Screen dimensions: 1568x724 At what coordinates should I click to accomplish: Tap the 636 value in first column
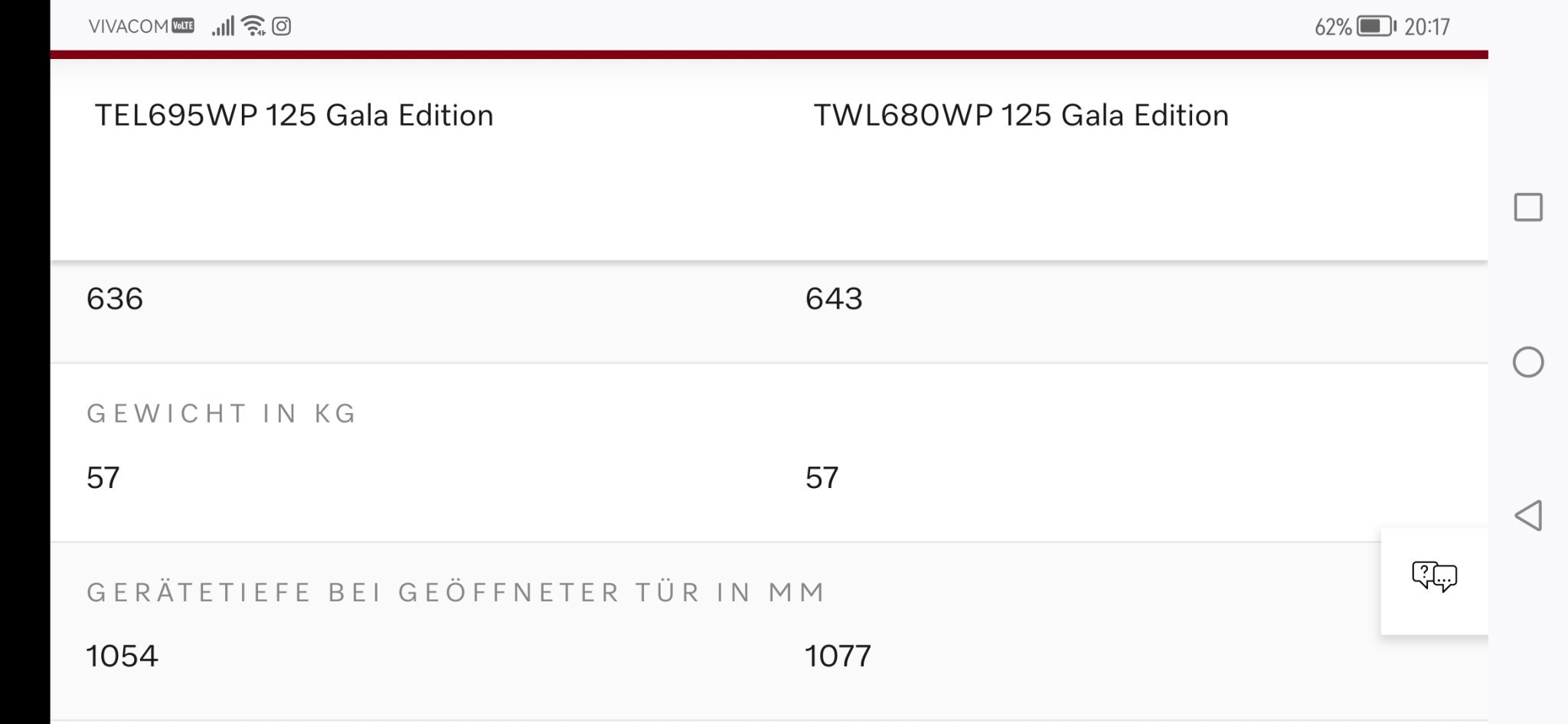(x=115, y=299)
